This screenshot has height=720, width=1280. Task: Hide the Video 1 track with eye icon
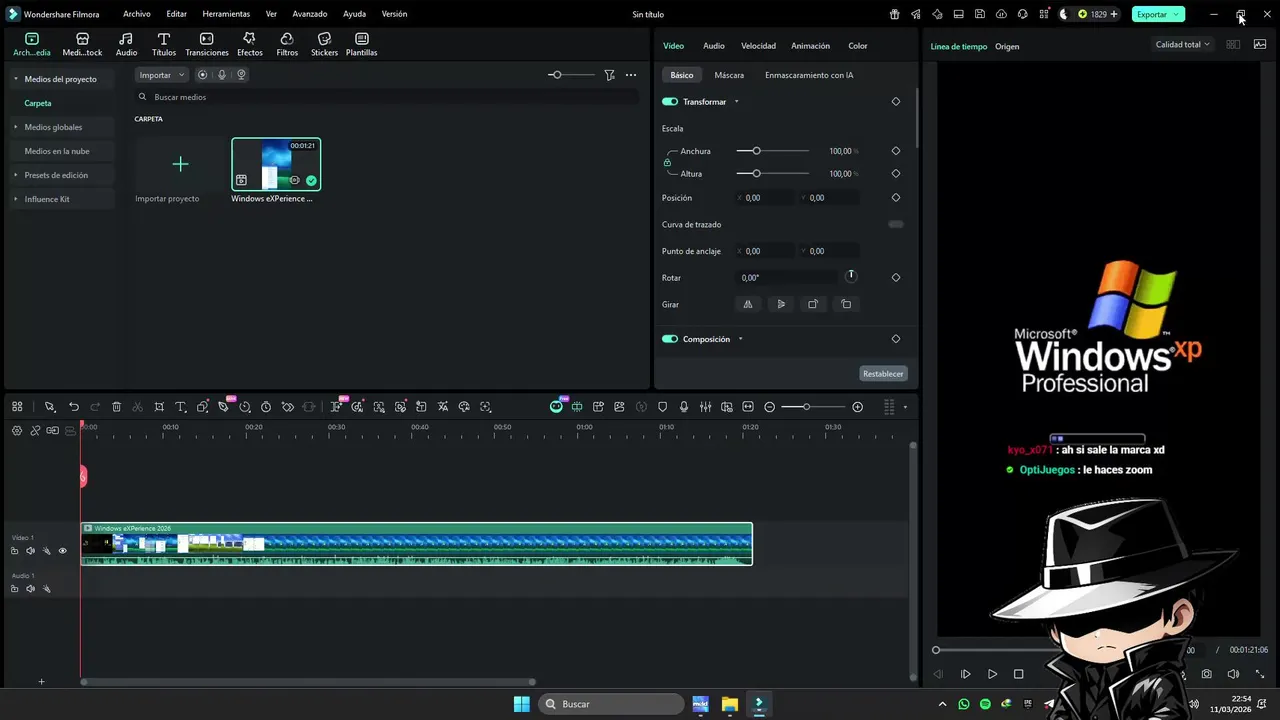[x=62, y=551]
